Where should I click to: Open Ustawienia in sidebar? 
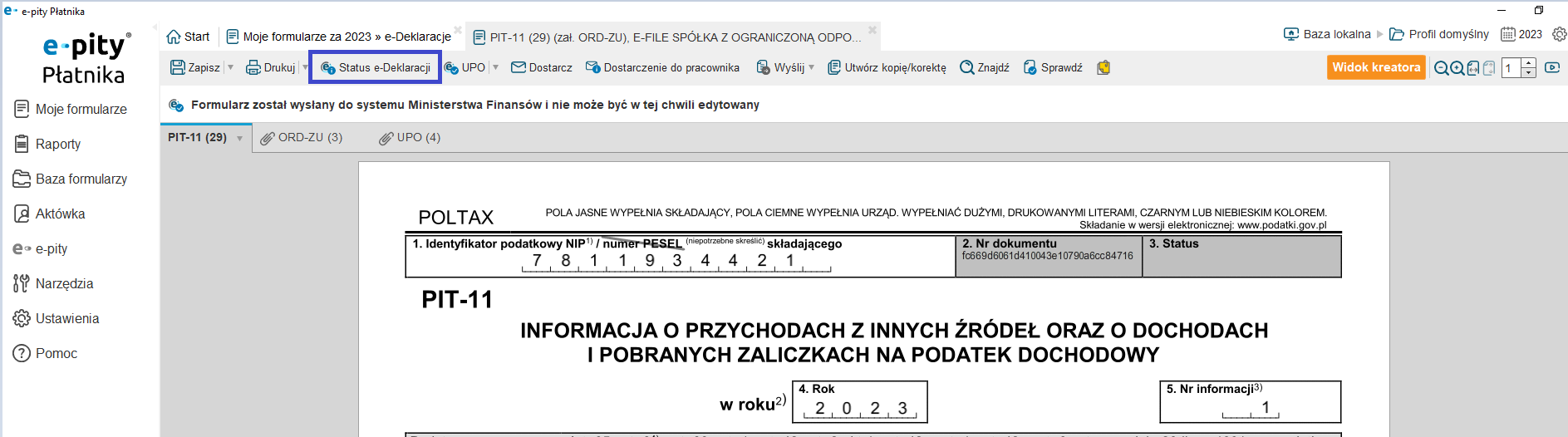tap(57, 318)
